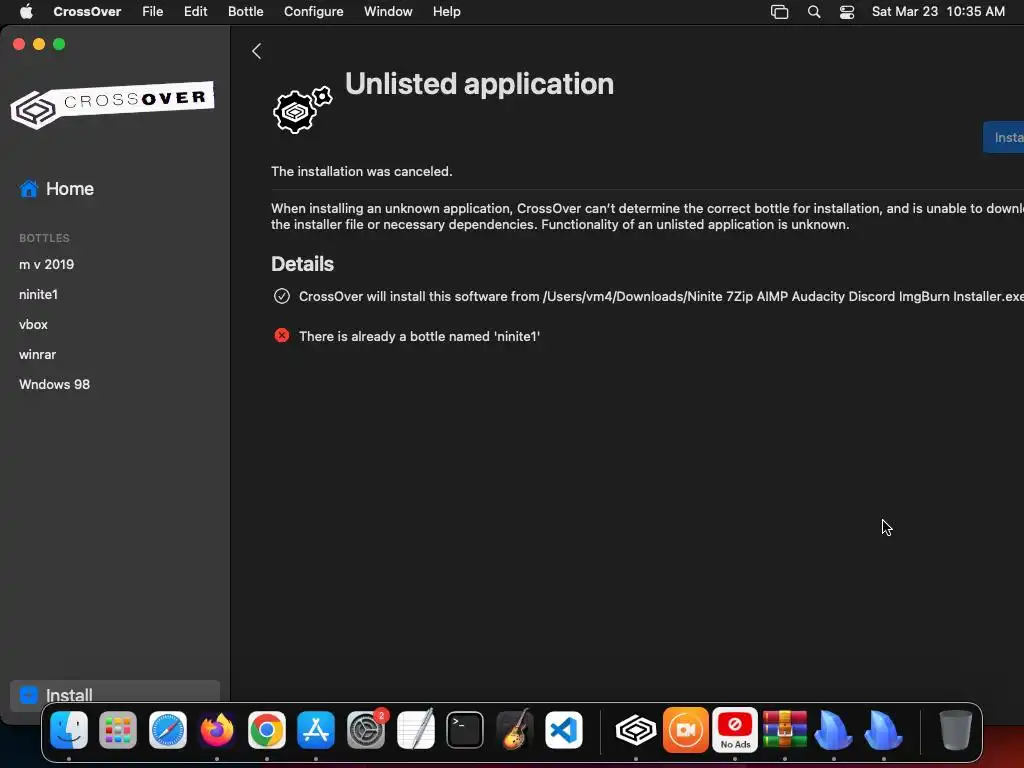Open TextEdit from the Dock
Screen dimensions: 1024x768
(415, 729)
